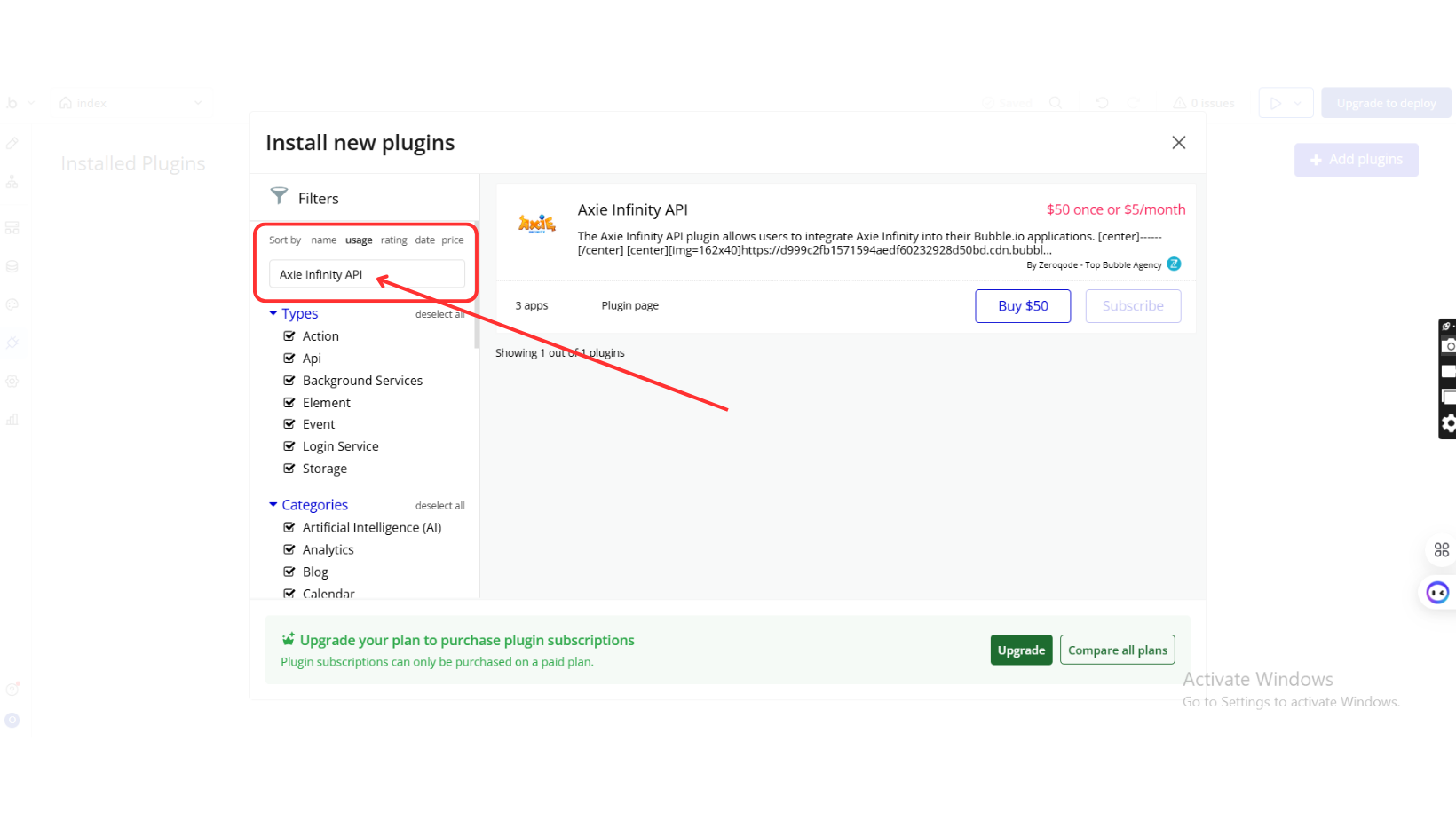This screenshot has width=1456, height=820.
Task: Close the Install new plugins dialog
Action: click(x=1178, y=143)
